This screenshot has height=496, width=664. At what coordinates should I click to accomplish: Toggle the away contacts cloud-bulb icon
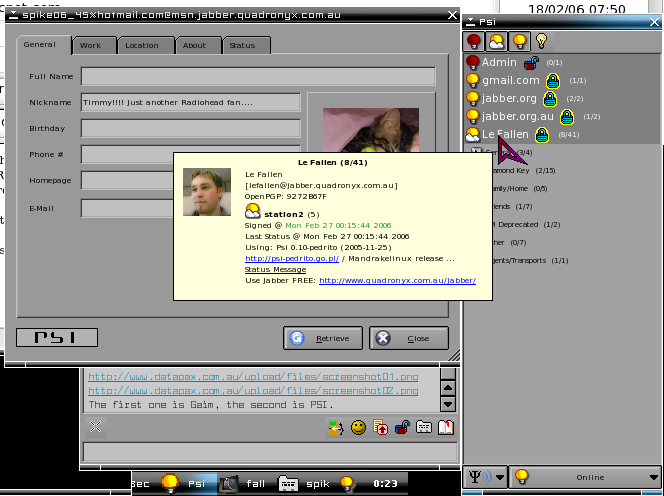(x=496, y=42)
